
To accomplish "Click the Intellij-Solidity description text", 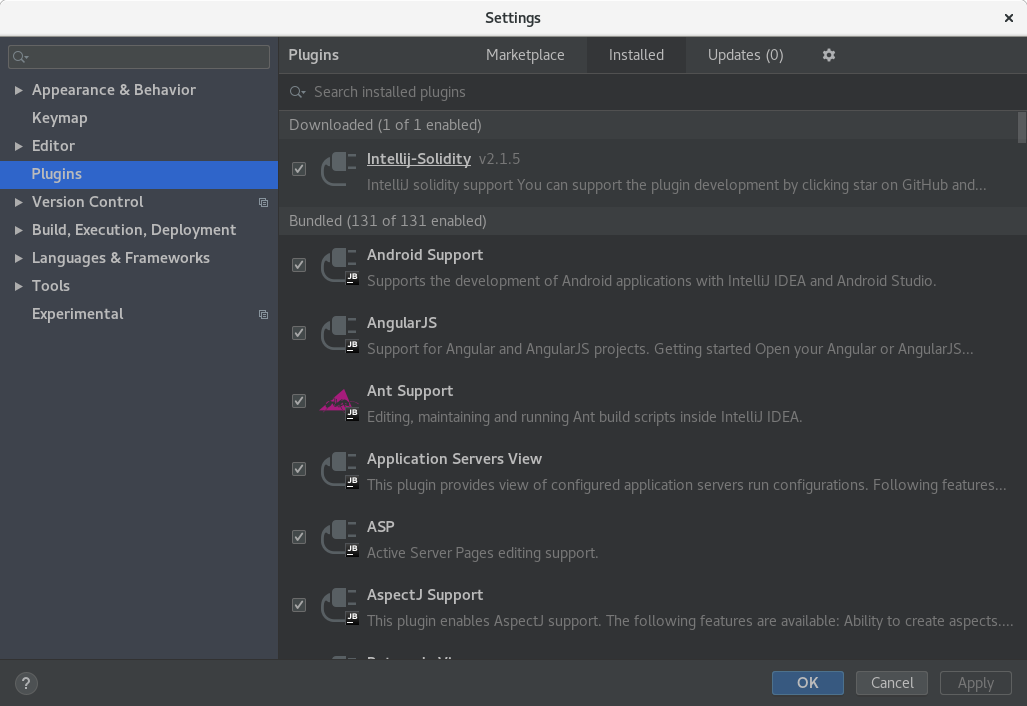I will [676, 185].
